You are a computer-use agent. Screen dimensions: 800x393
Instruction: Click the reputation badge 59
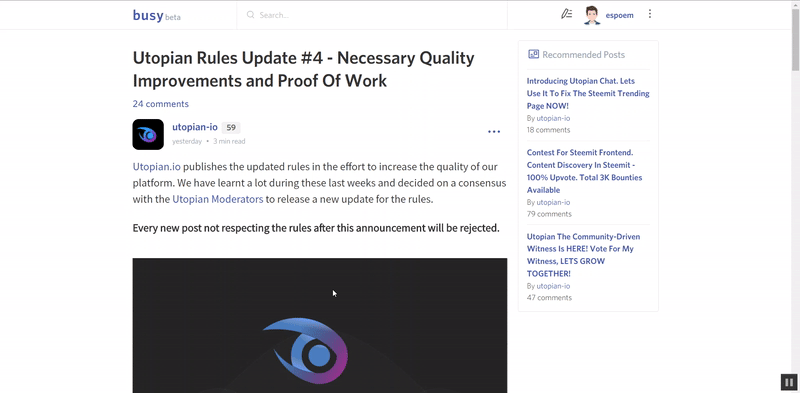click(x=231, y=128)
